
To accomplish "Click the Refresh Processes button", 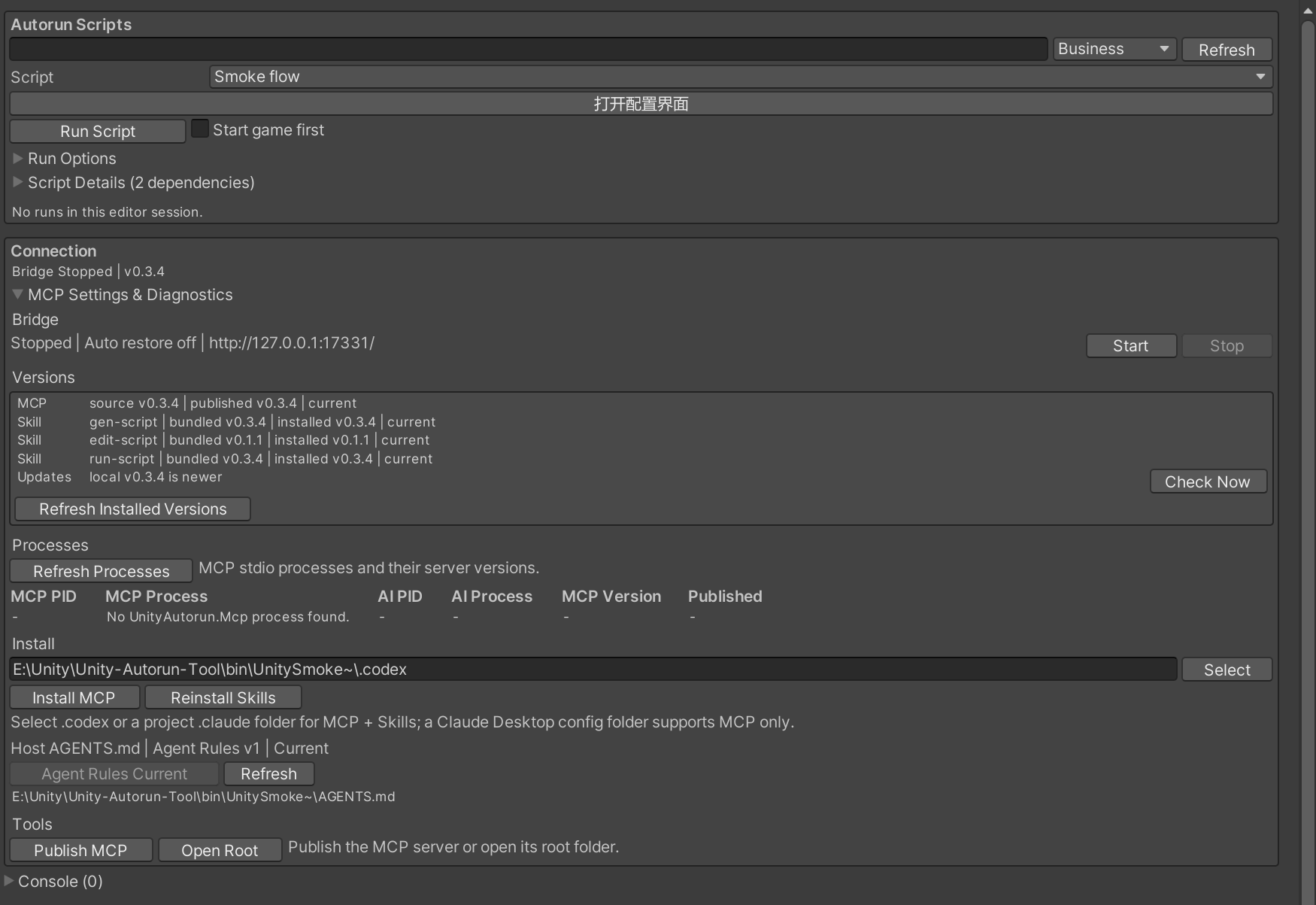I will pos(101,571).
